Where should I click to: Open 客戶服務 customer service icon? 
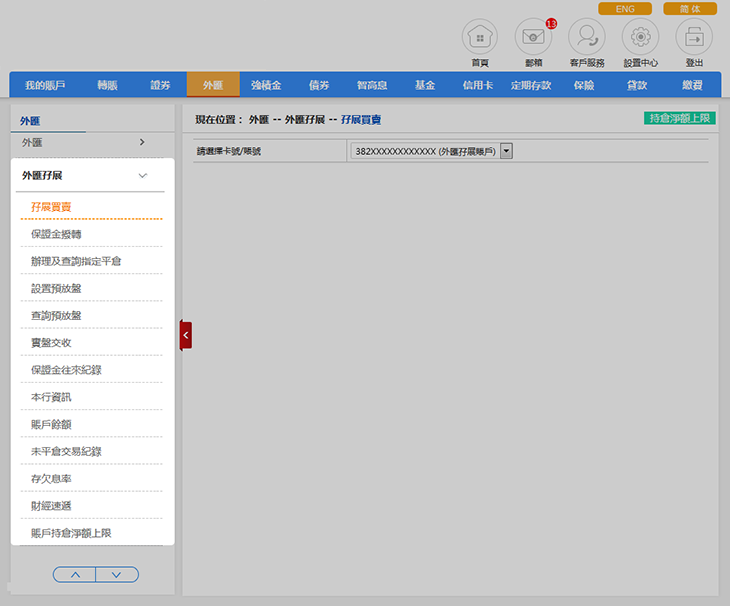point(587,38)
